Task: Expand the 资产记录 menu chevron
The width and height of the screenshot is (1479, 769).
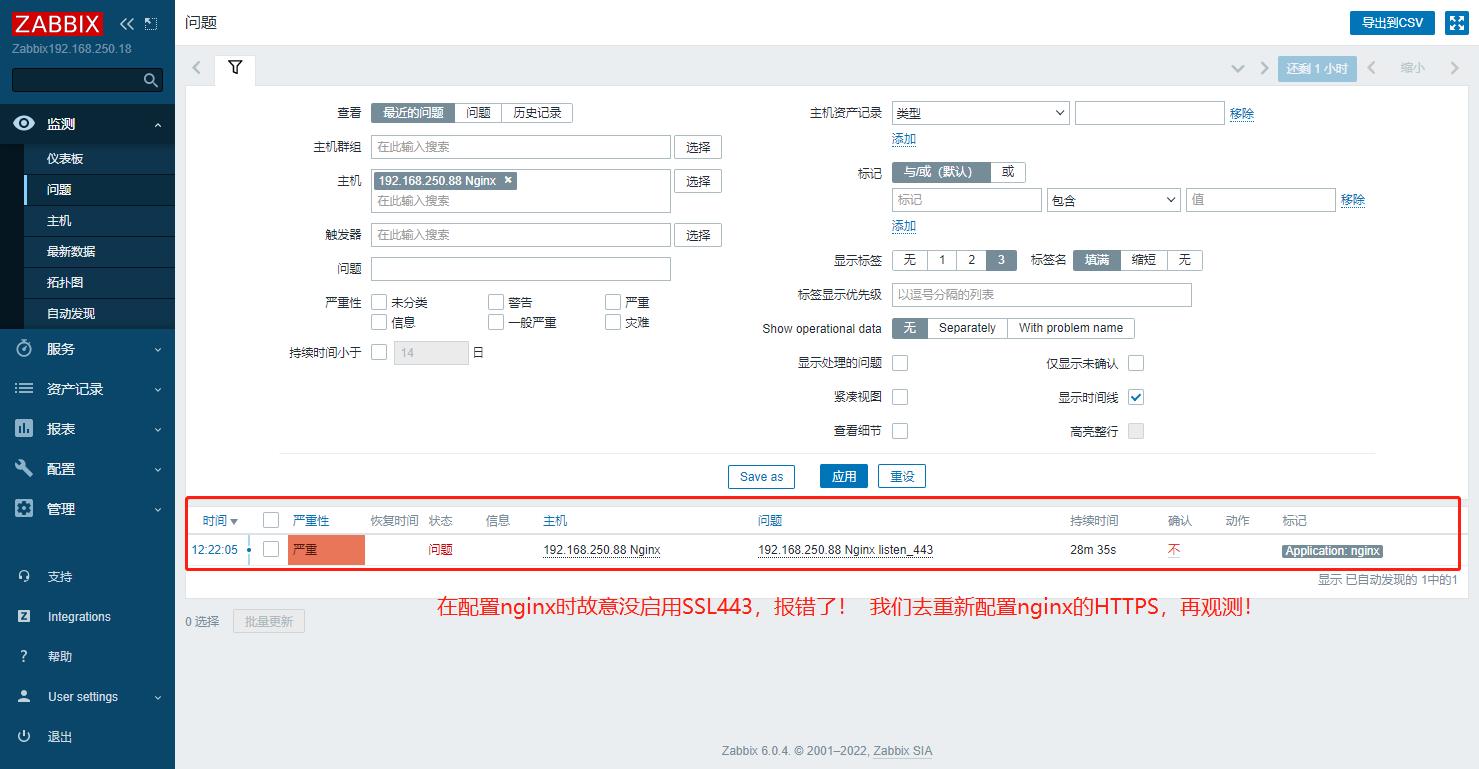Action: point(158,390)
